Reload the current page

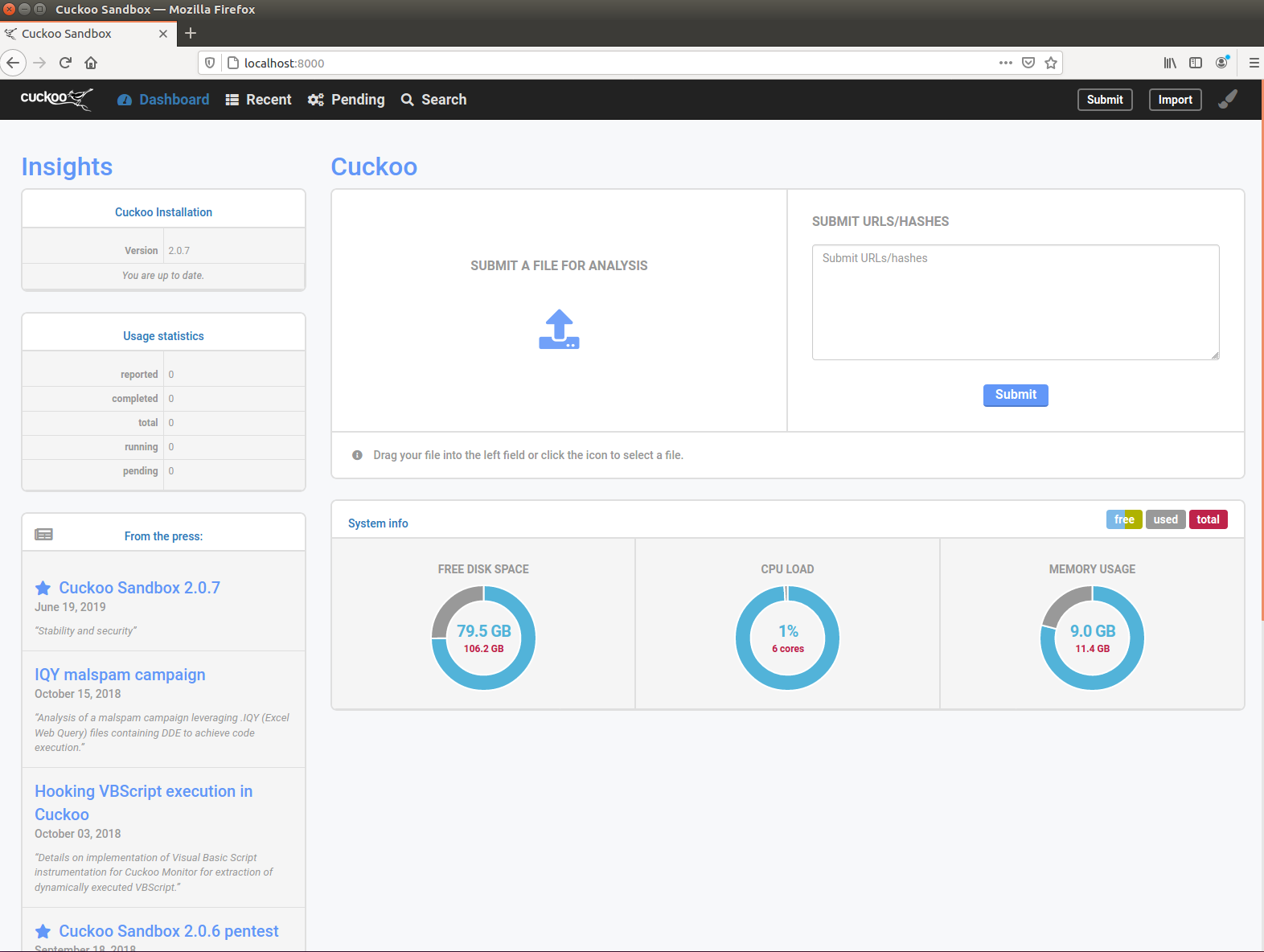pos(66,63)
